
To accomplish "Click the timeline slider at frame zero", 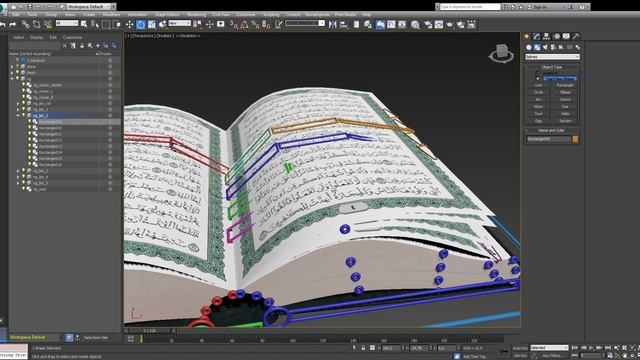I will pyautogui.click(x=141, y=339).
